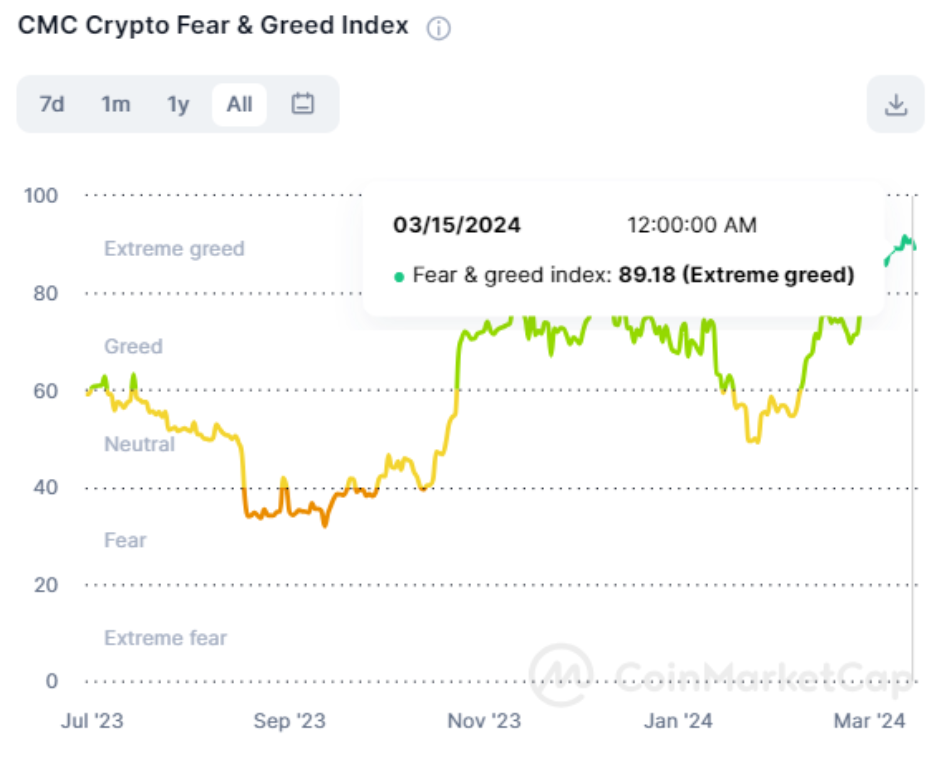Click the Extreme fear zone label

(165, 637)
